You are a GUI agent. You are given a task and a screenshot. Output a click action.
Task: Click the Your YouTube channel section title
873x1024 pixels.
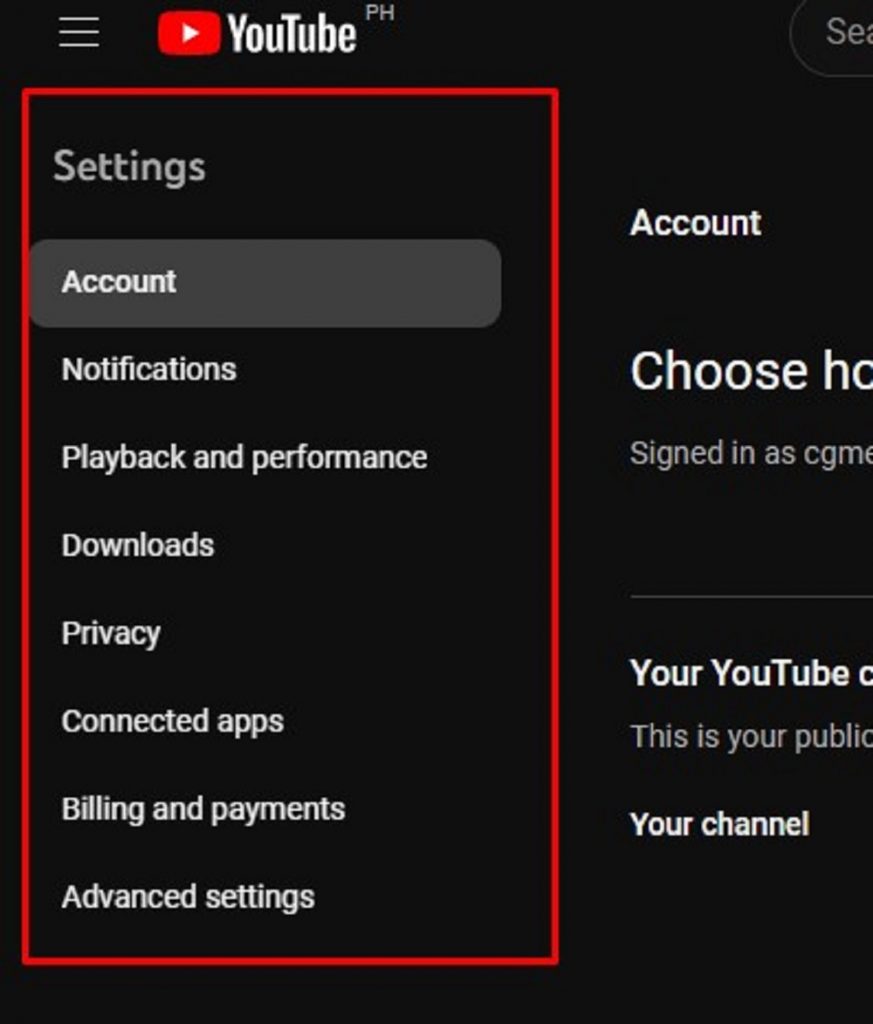pyautogui.click(x=751, y=674)
